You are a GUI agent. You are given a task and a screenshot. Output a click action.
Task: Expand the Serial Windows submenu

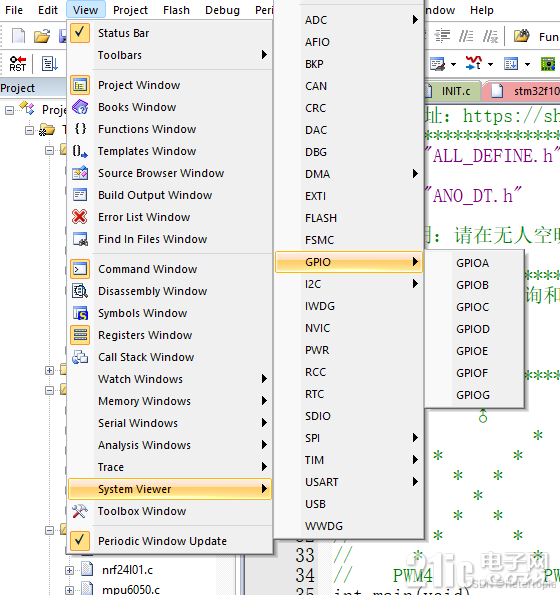(x=170, y=423)
